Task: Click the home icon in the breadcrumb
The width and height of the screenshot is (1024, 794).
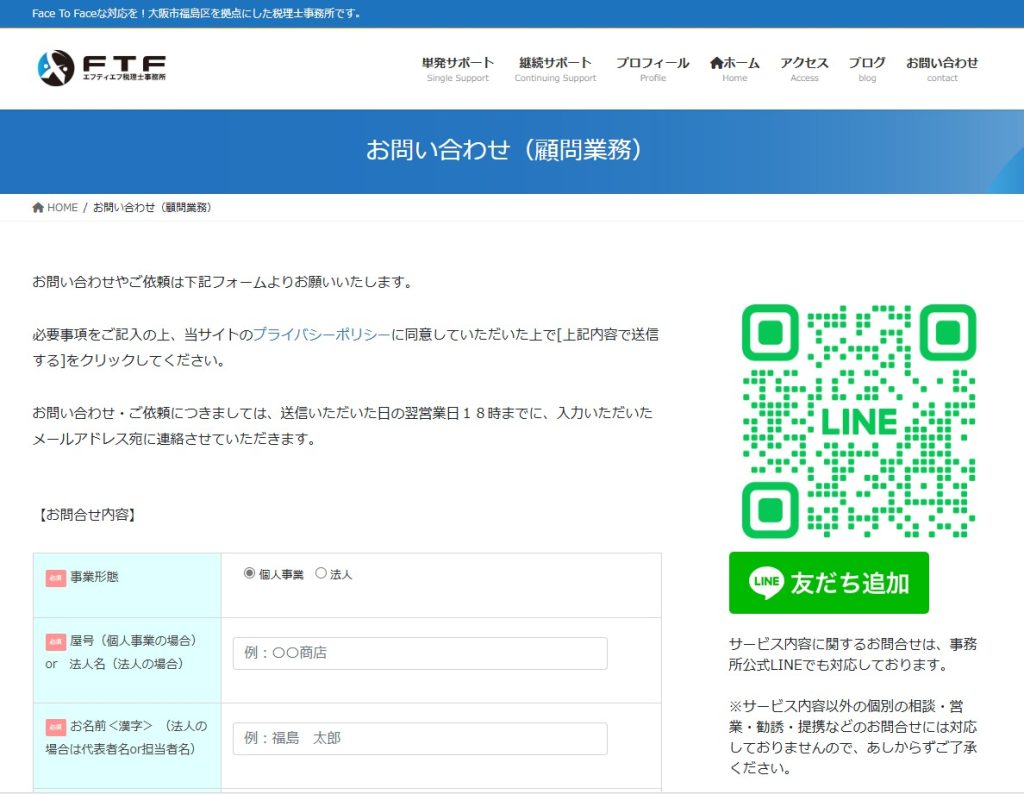Action: [38, 208]
